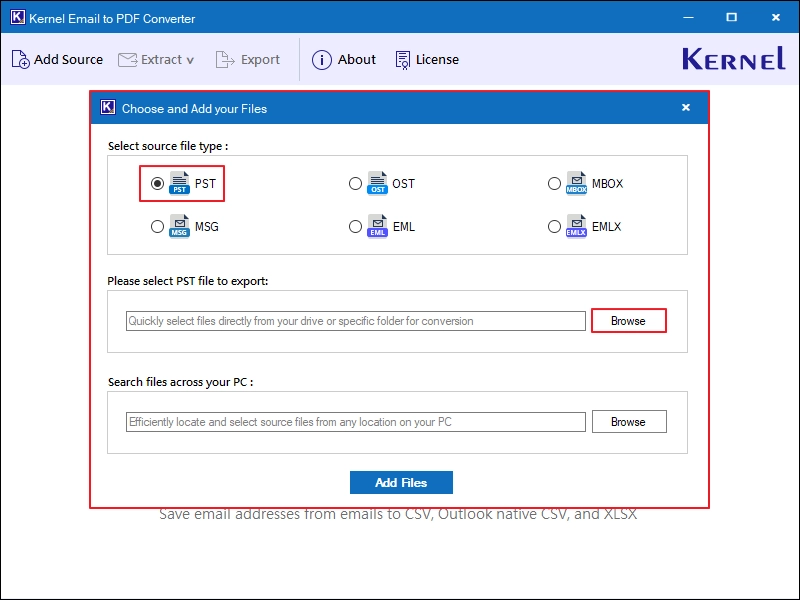
Task: Click the MSG file type icon
Action: tap(179, 227)
